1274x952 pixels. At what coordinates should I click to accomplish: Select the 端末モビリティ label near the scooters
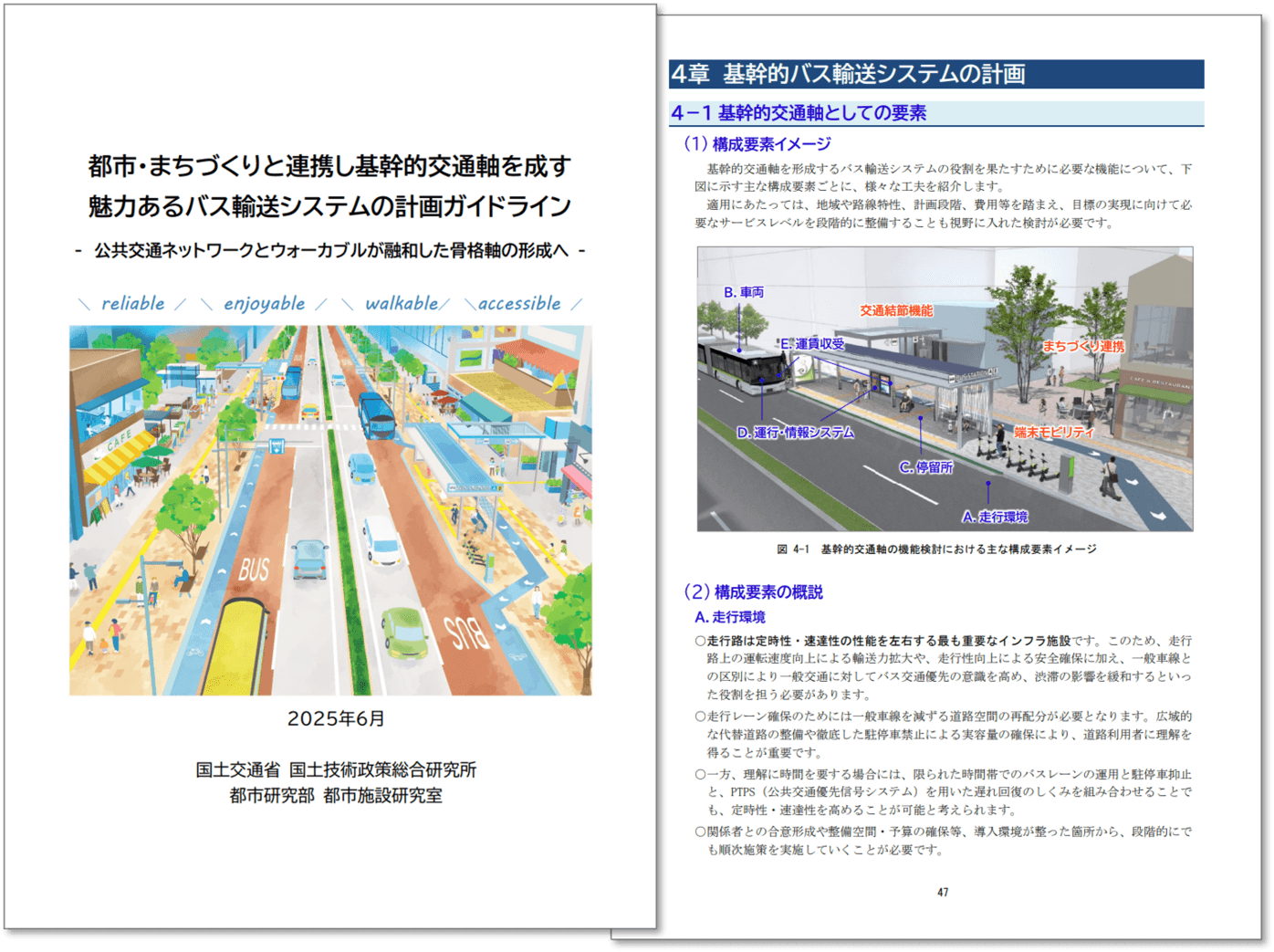pos(1052,431)
